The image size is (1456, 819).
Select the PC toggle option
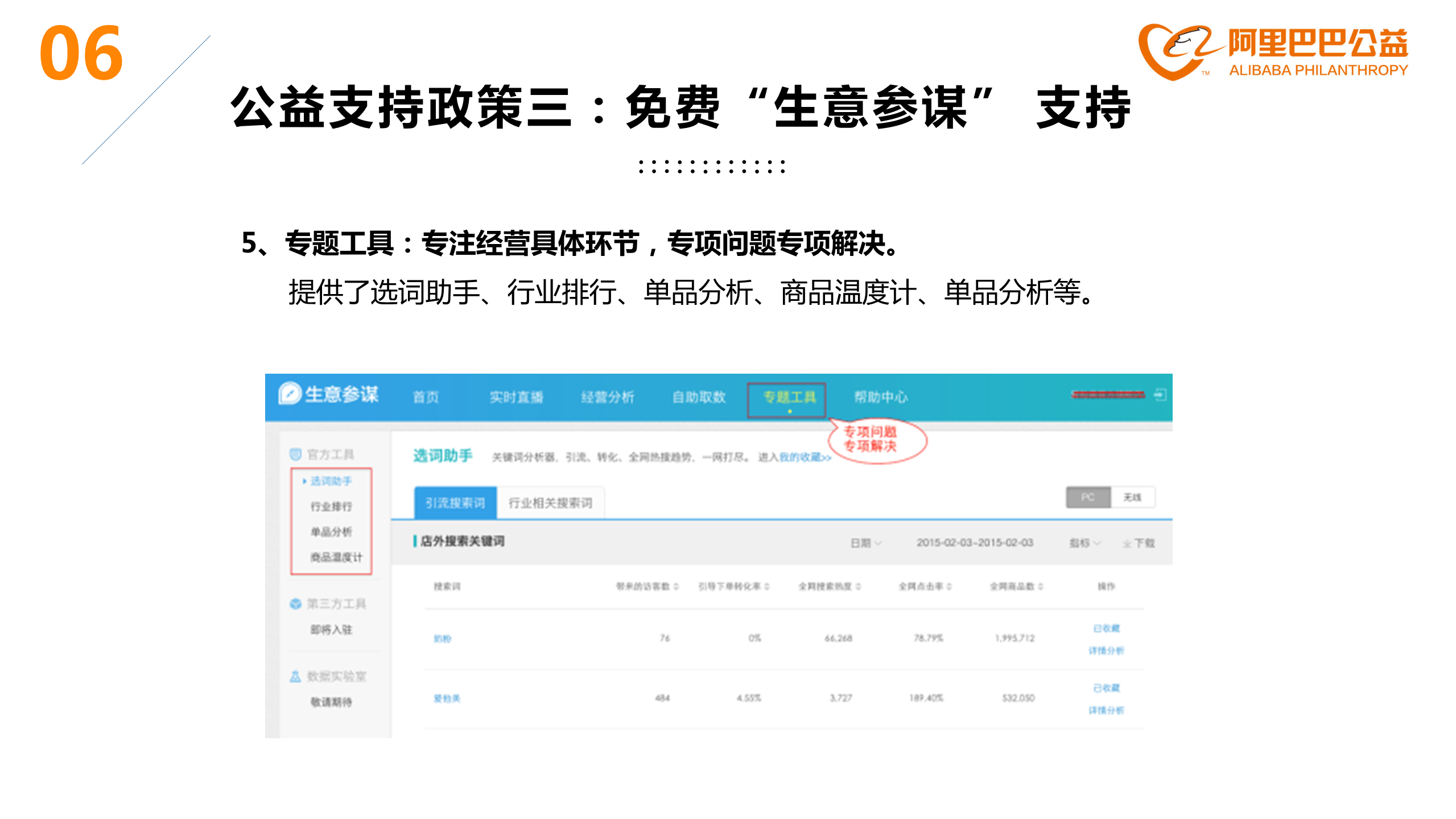click(1088, 497)
